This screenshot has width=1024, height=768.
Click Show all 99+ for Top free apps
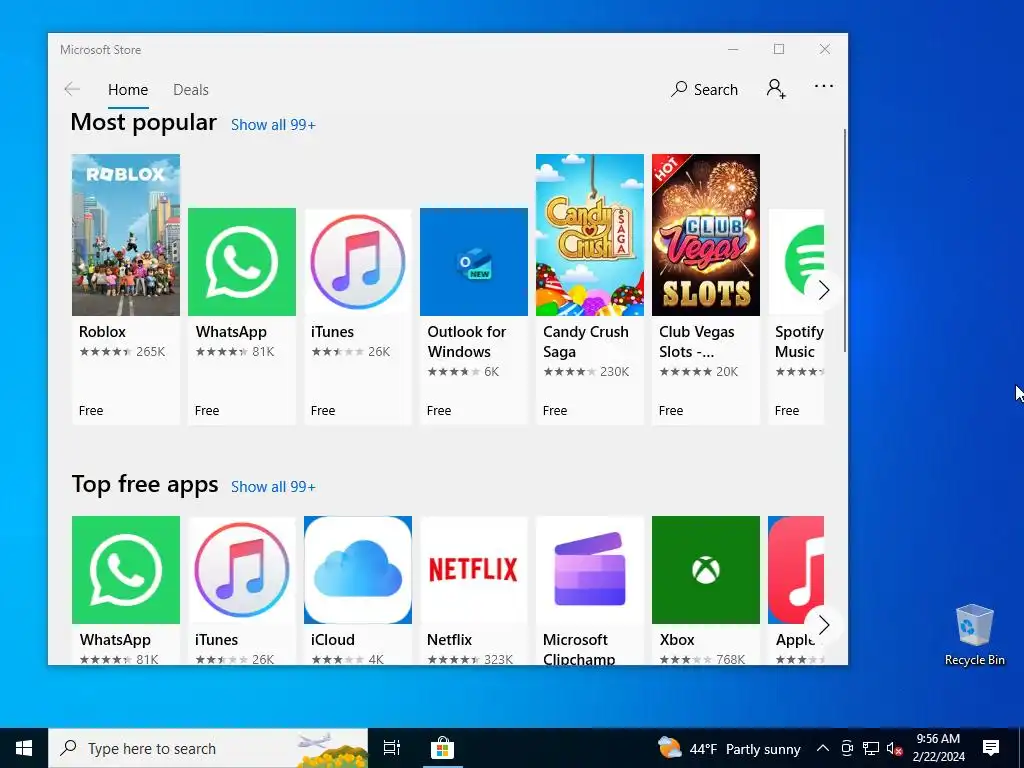click(273, 487)
